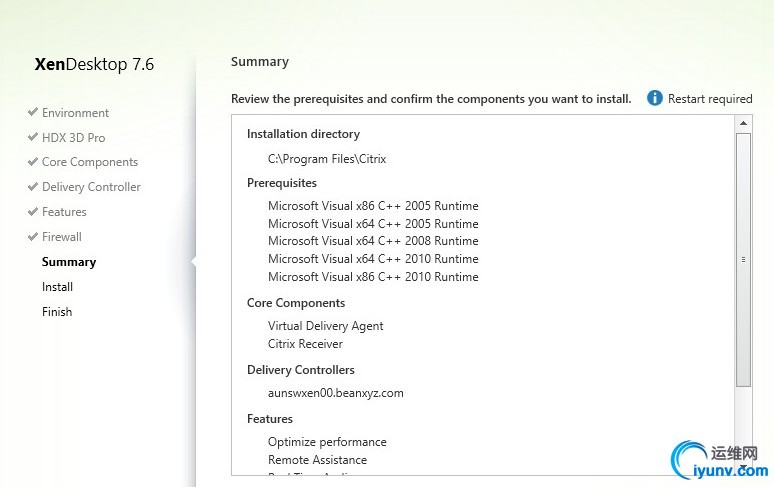Screen dimensions: 774x487
Task: Go to the Environment step
Action: coord(75,113)
